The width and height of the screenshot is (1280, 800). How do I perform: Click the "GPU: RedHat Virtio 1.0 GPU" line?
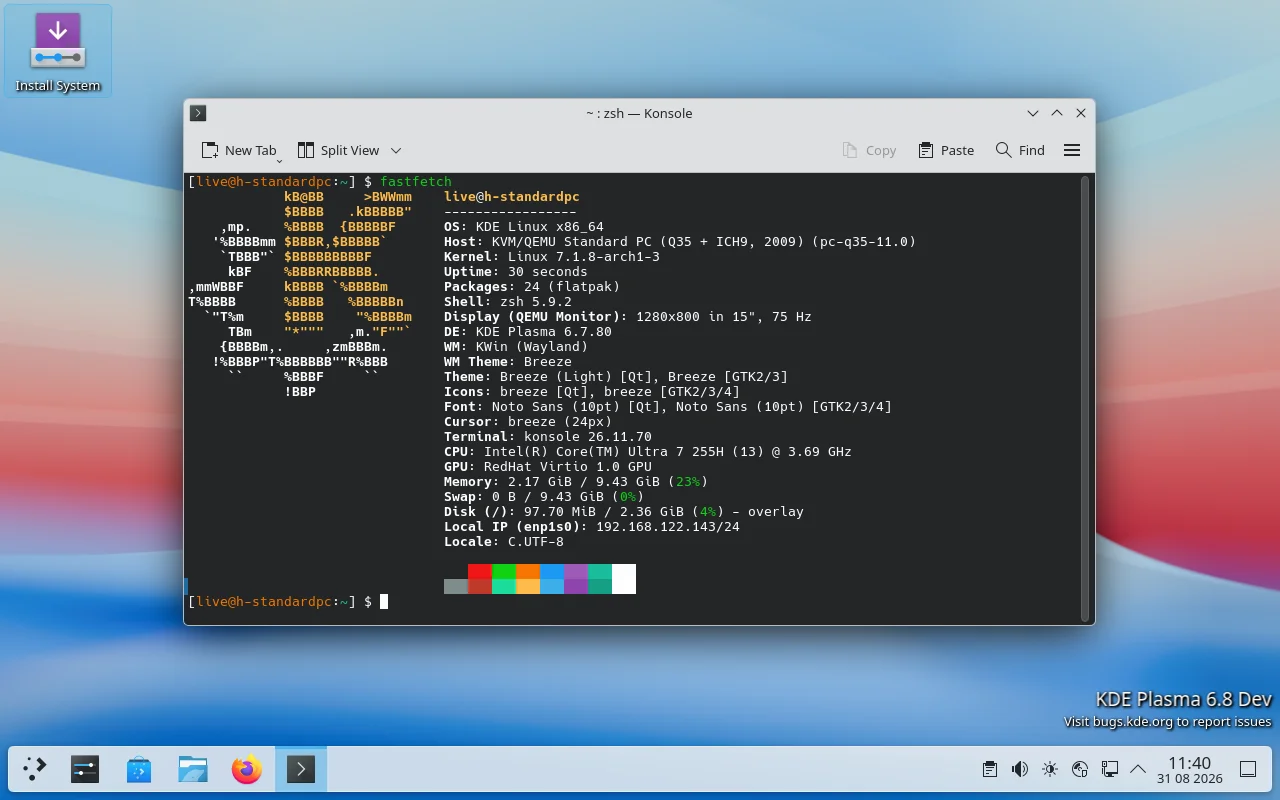tap(548, 467)
